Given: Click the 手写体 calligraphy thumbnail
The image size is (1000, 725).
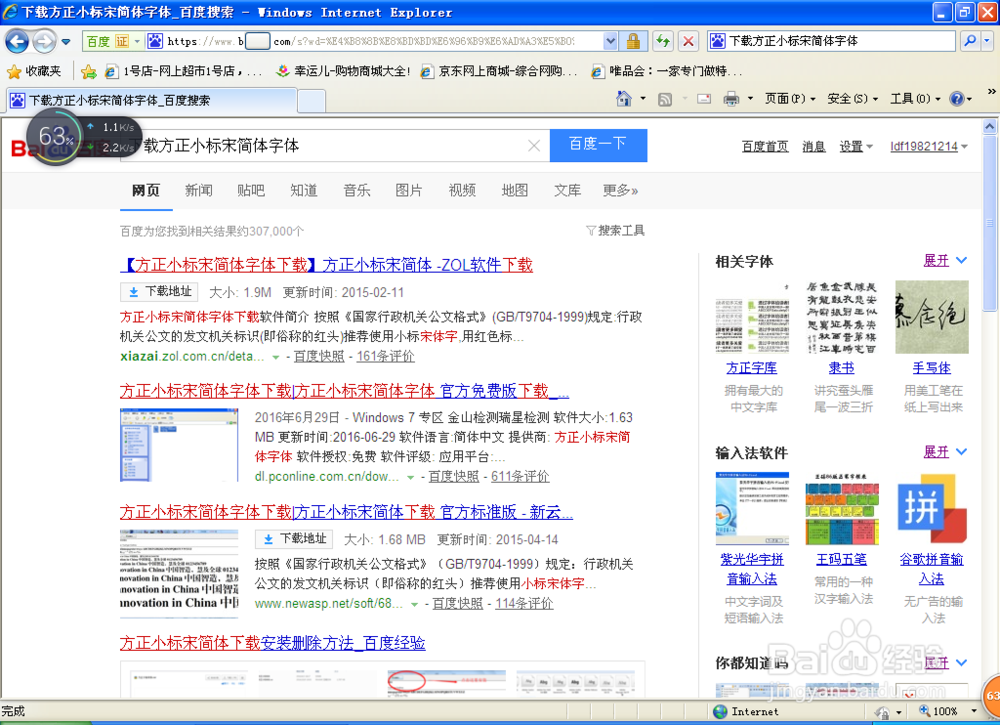Looking at the screenshot, I should (932, 317).
